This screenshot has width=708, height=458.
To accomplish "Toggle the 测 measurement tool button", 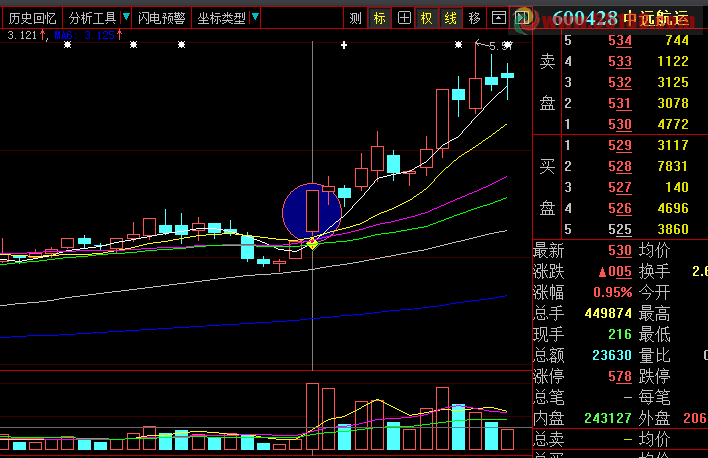I will 355,18.
